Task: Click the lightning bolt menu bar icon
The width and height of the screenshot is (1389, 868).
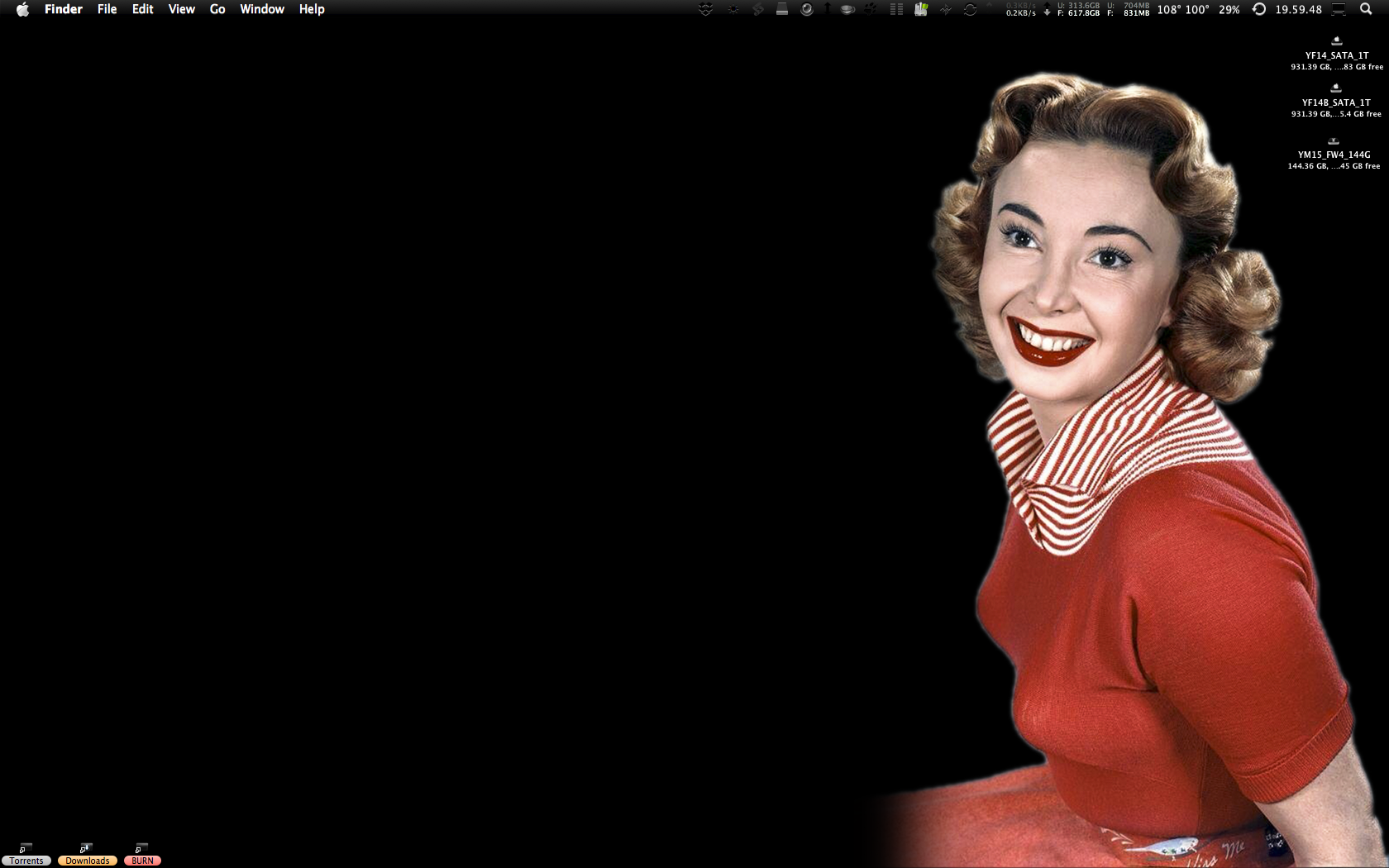Action: click(759, 9)
